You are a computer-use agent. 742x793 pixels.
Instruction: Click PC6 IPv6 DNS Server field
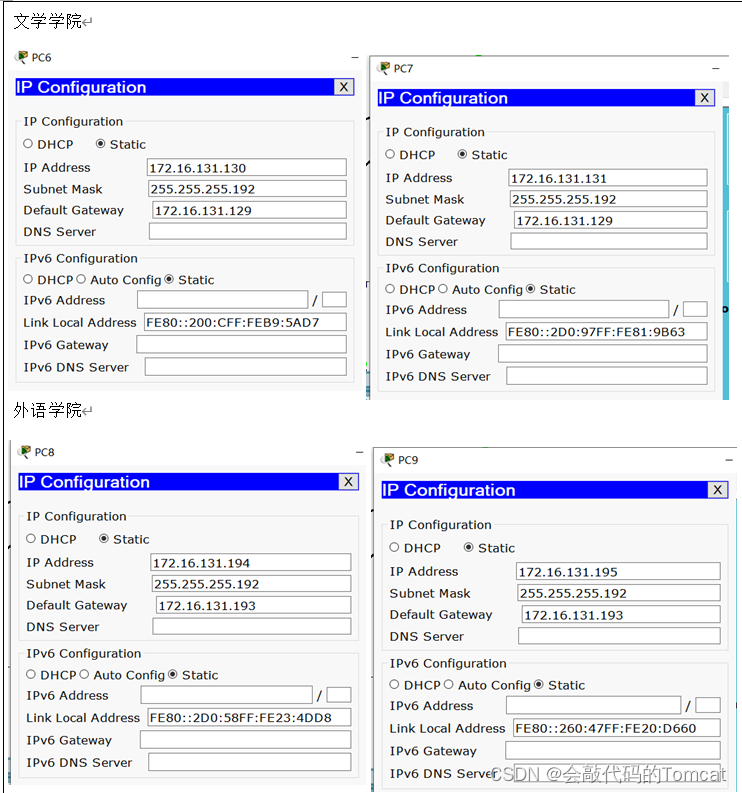pos(246,367)
